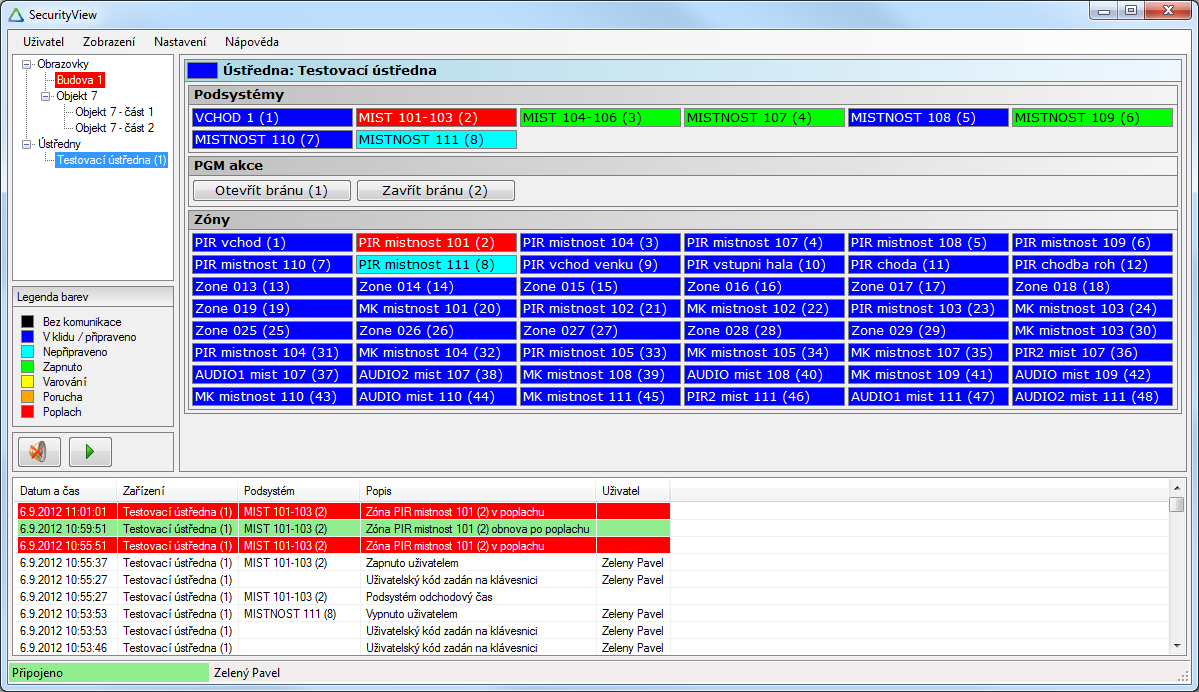This screenshot has height=692, width=1199.
Task: Click the event log scrollbar down arrow
Action: [x=1177, y=645]
